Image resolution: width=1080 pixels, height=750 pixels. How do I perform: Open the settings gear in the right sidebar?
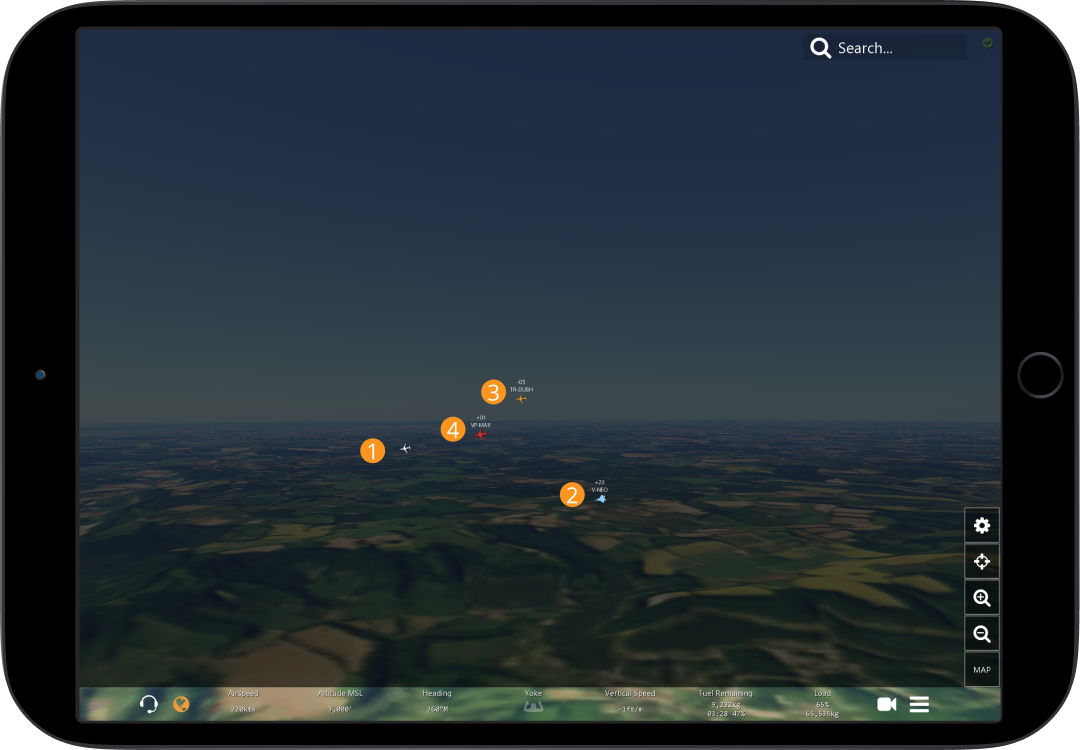point(981,525)
